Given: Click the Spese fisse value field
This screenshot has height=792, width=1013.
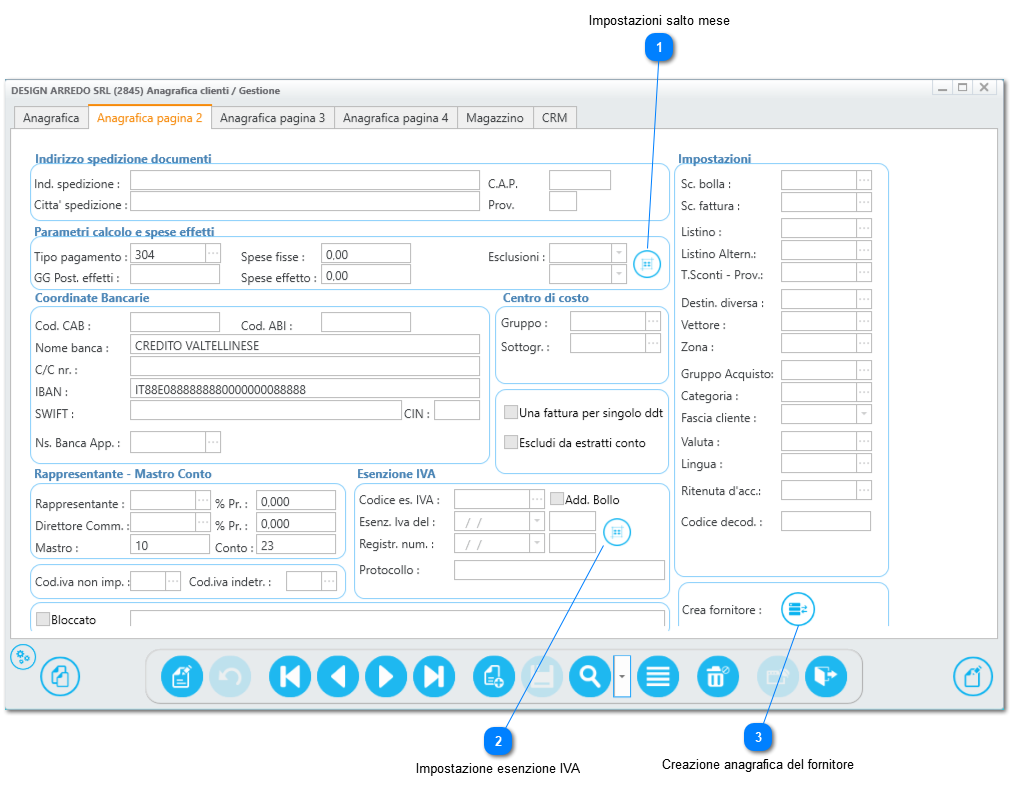Looking at the screenshot, I should point(366,253).
